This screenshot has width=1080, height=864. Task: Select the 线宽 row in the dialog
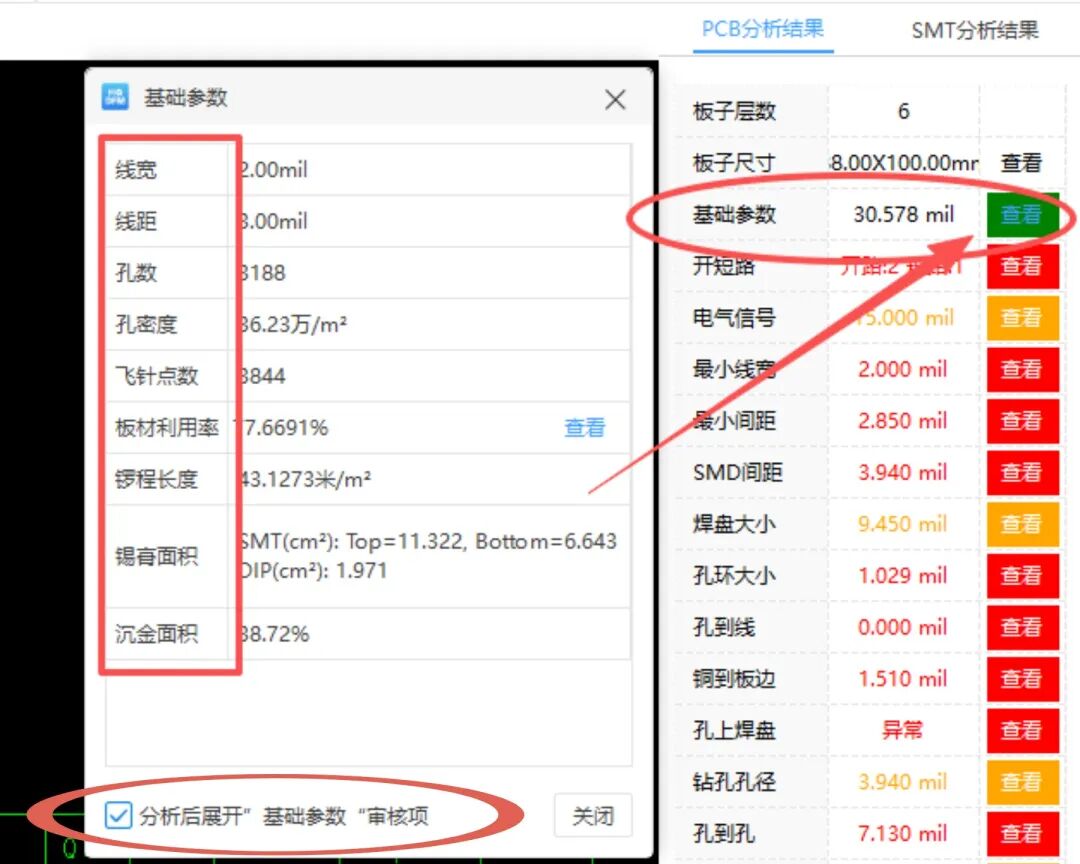(368, 169)
